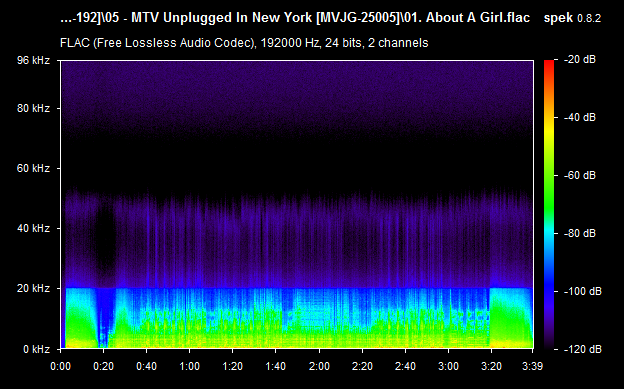Click the 96 kHz frequency axis label
The width and height of the screenshot is (624, 389).
(x=33, y=61)
